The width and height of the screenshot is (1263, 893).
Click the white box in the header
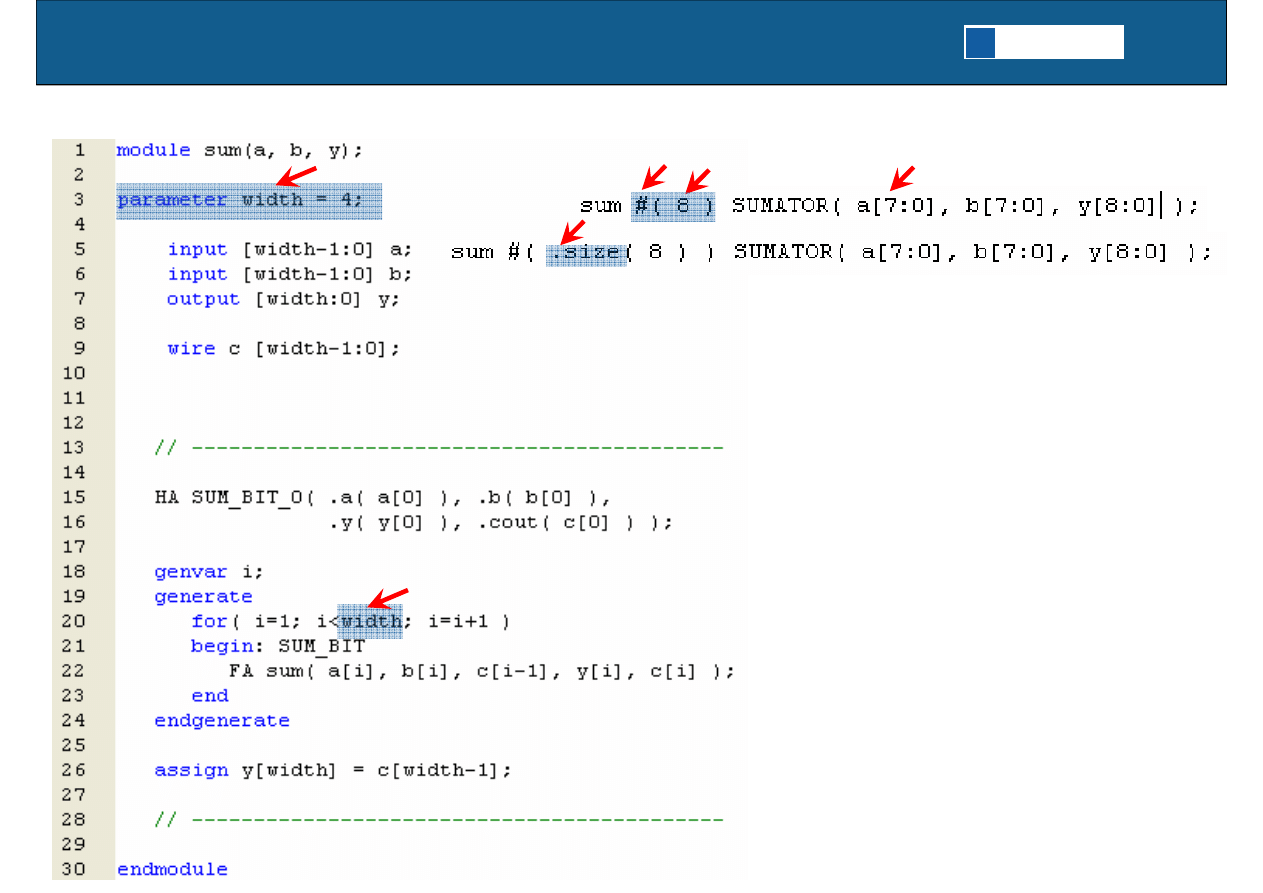pos(1059,42)
